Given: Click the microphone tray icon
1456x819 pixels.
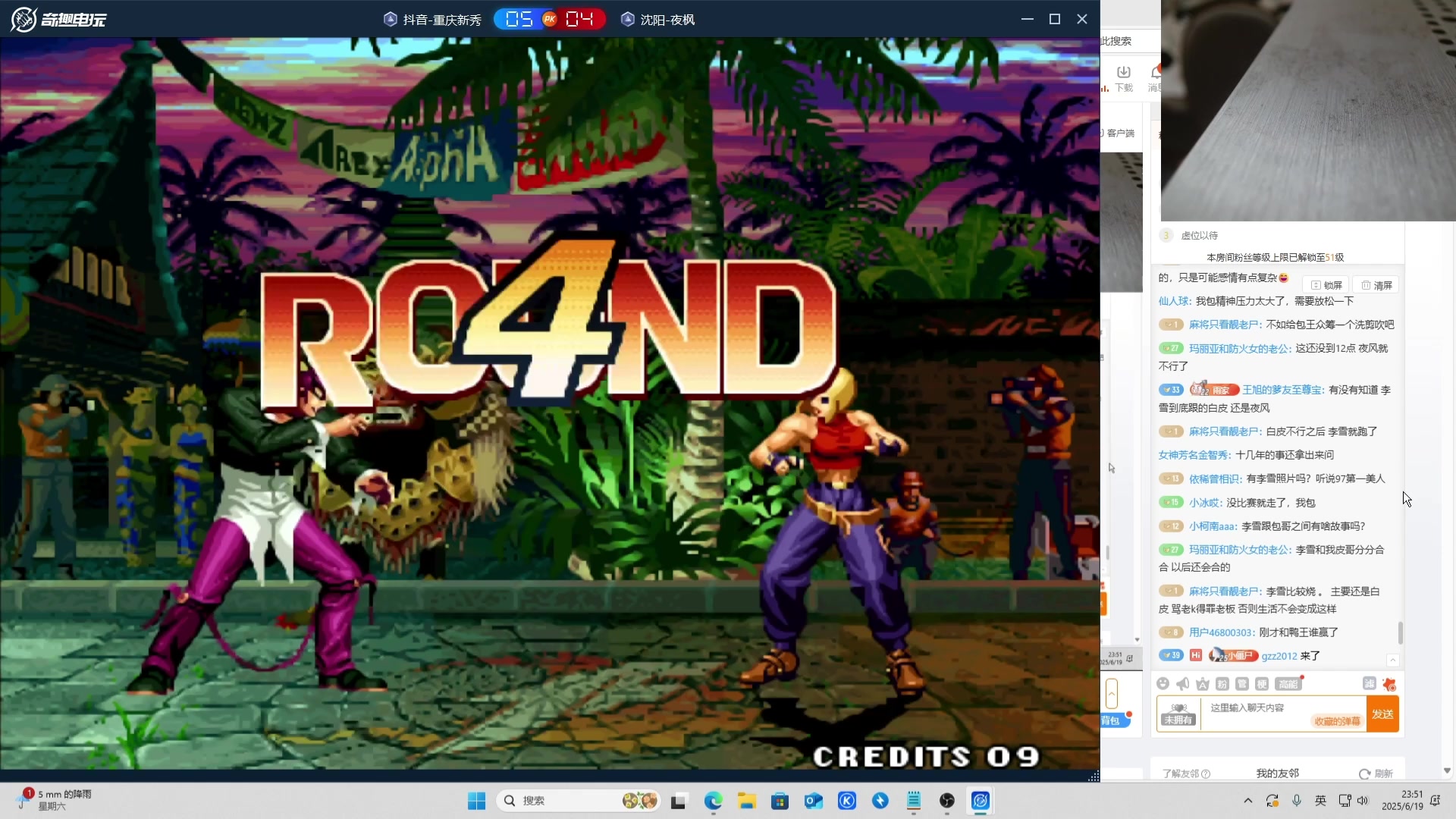Looking at the screenshot, I should (1297, 801).
